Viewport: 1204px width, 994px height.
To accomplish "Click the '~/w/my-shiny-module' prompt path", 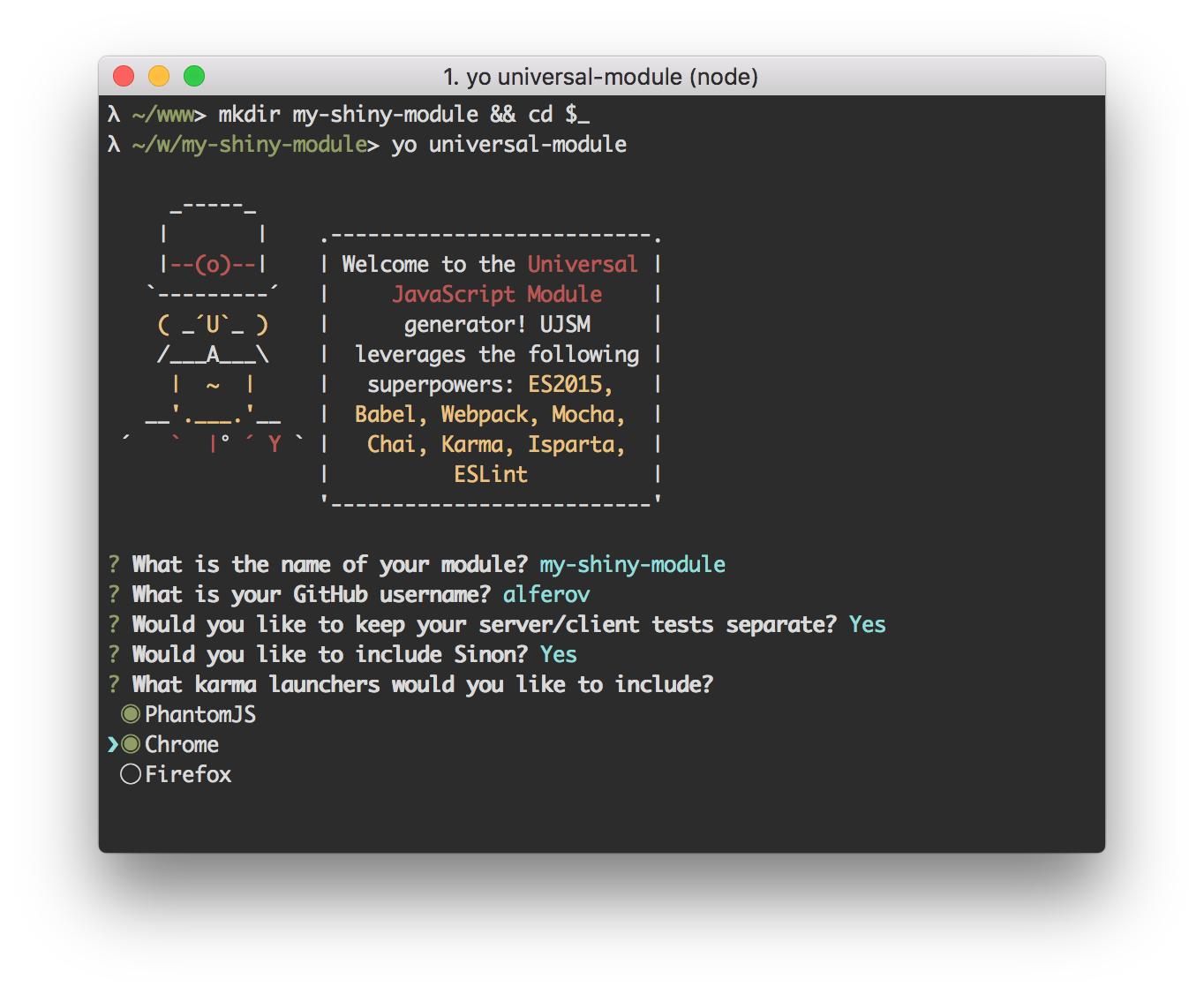I will pos(250,145).
